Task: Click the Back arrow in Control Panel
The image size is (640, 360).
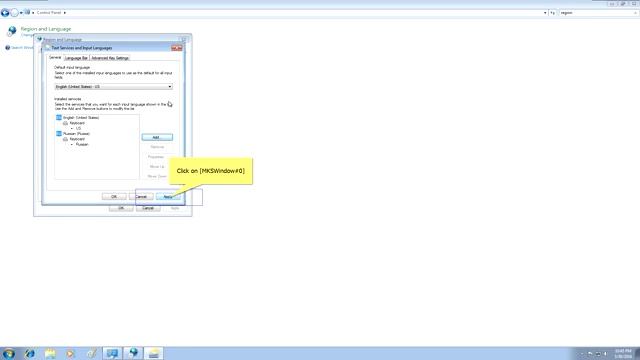Action: tap(5, 13)
